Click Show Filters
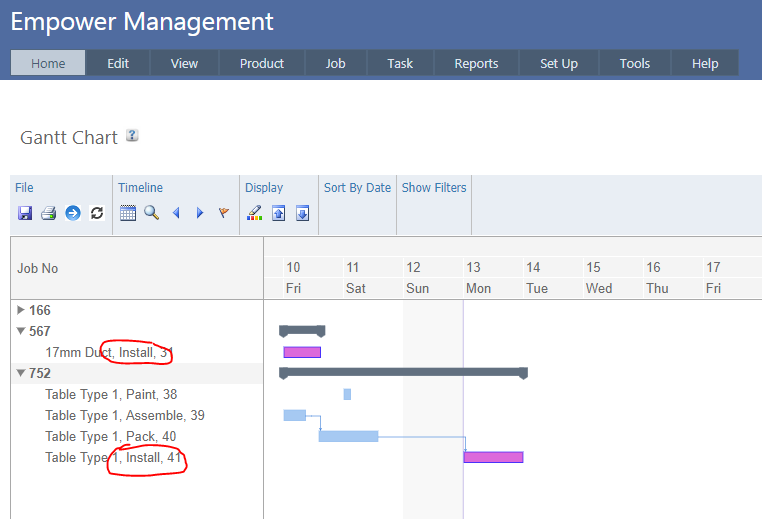The height and width of the screenshot is (519, 762). pos(434,187)
